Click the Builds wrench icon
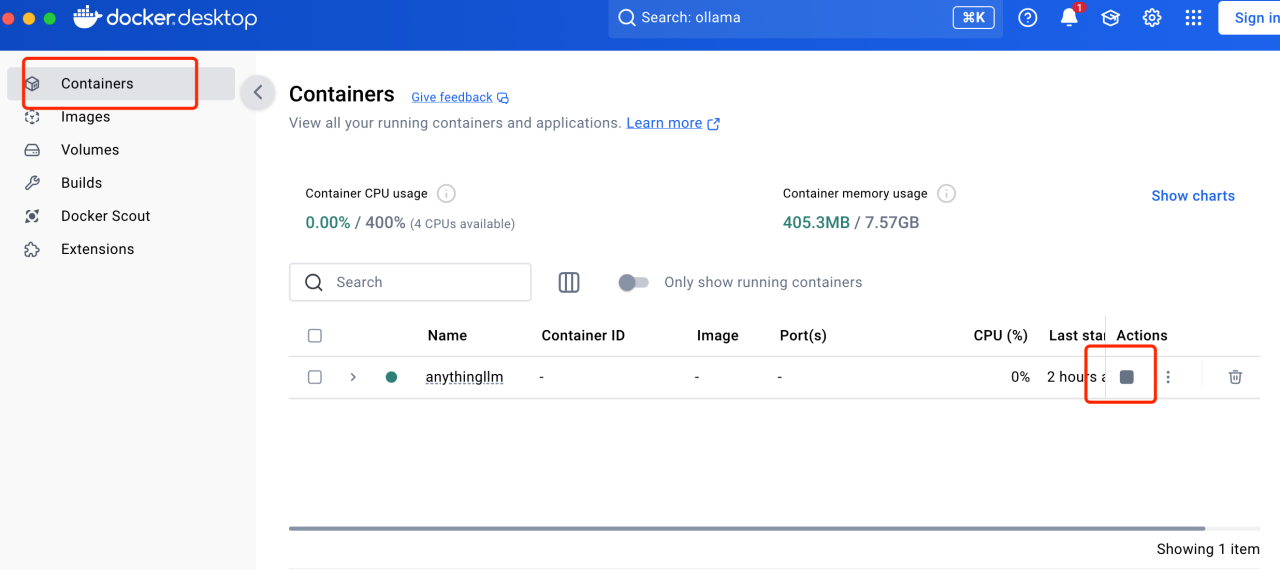 tap(32, 183)
